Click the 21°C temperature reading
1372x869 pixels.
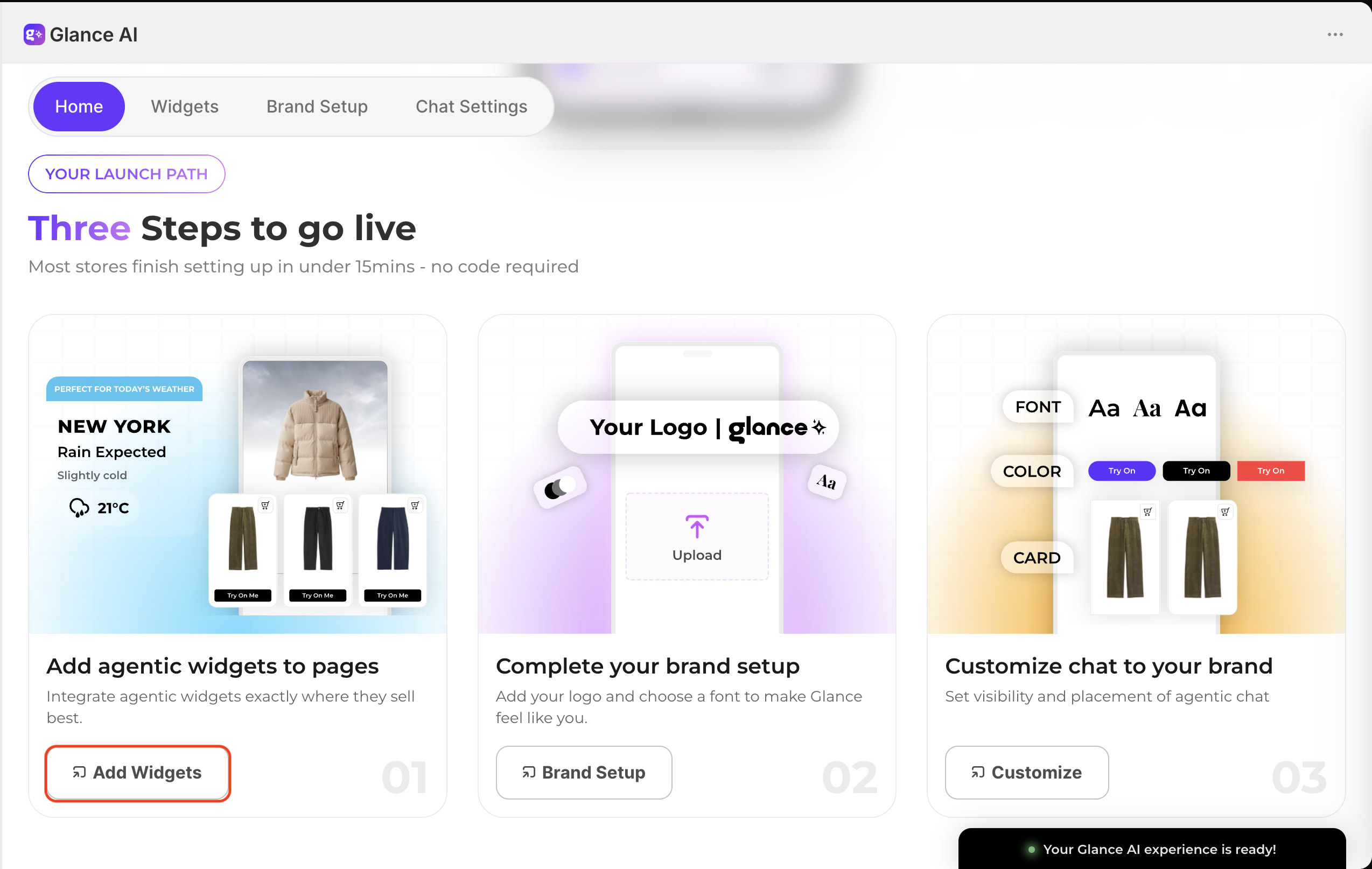click(x=113, y=508)
